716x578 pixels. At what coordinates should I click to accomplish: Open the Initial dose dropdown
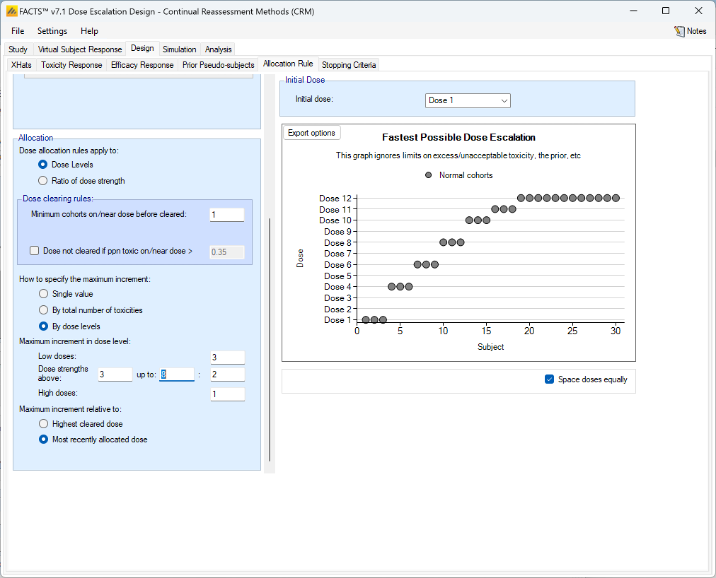468,100
